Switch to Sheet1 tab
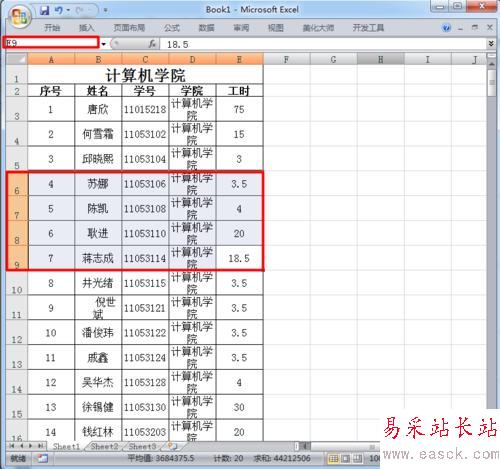This screenshot has width=500, height=469. click(x=66, y=446)
